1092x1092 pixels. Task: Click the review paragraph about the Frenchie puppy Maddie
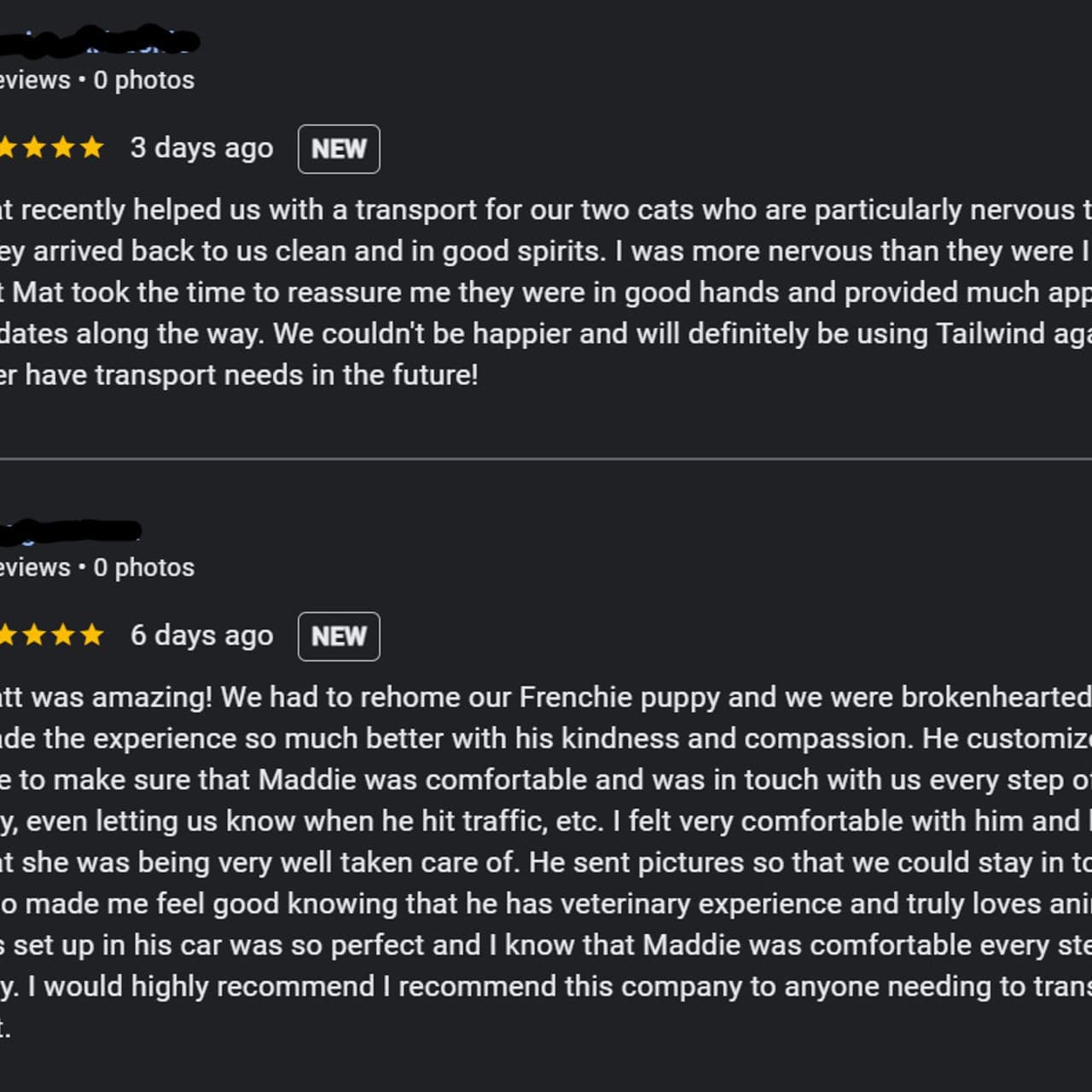[546, 862]
